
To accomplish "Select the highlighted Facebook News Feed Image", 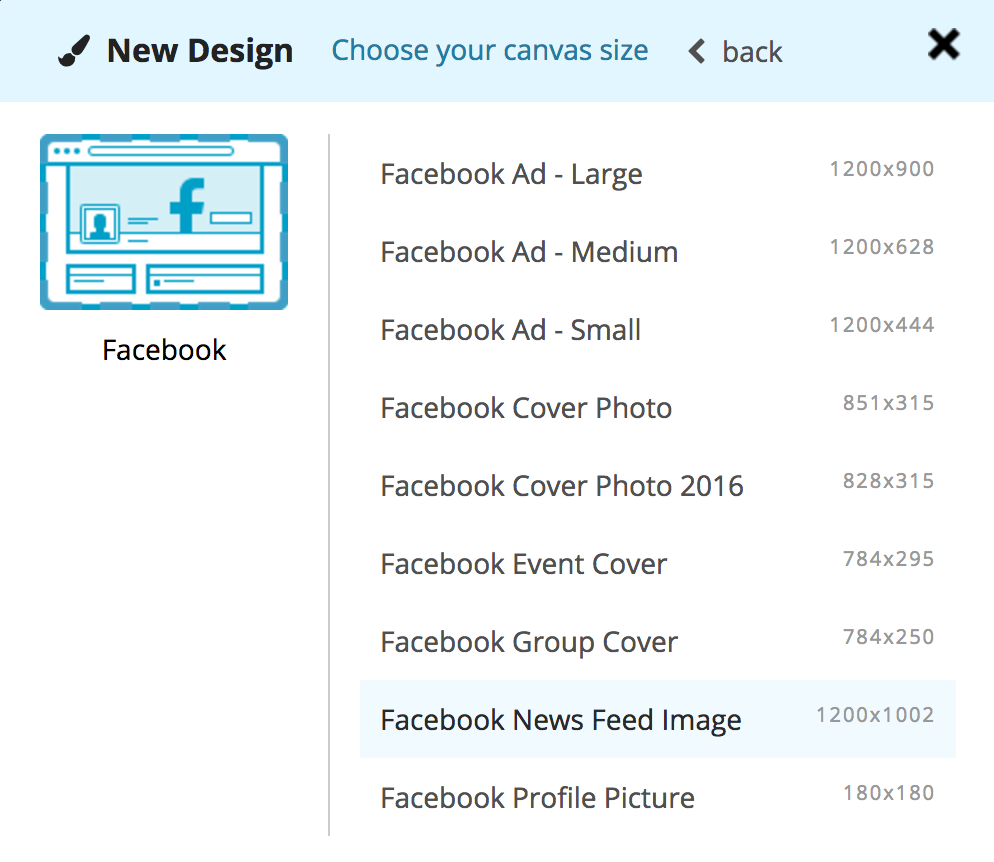I will click(560, 720).
